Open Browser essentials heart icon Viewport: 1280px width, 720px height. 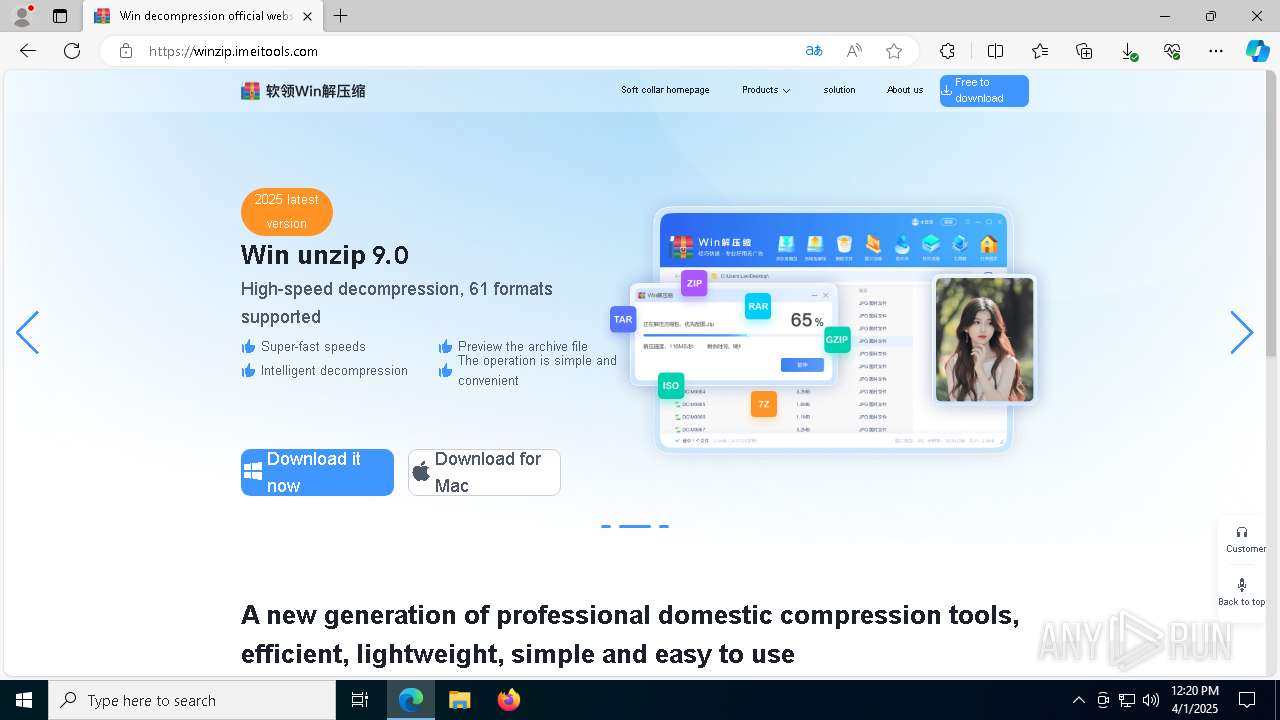pos(1172,51)
